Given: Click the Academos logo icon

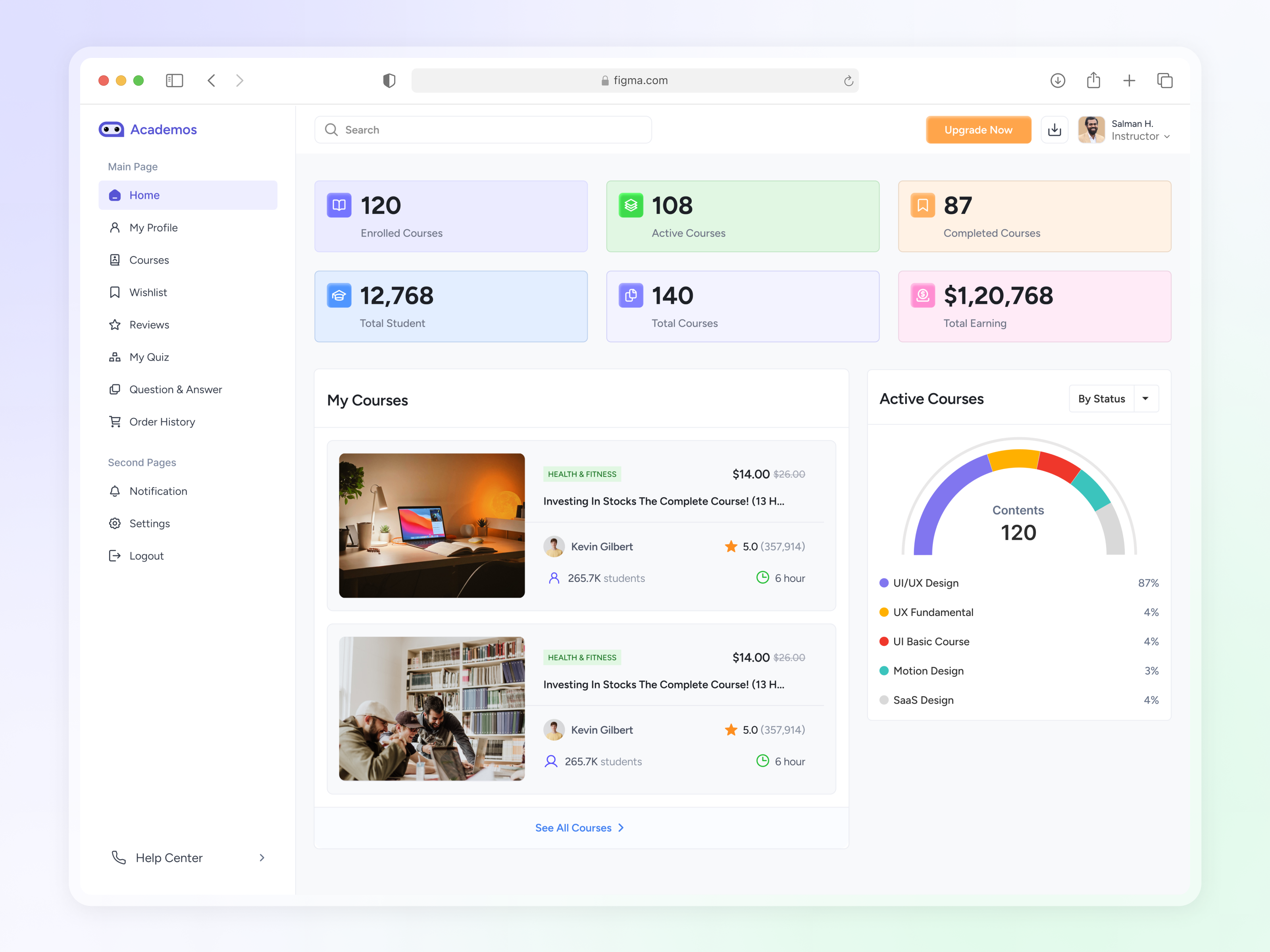Looking at the screenshot, I should pyautogui.click(x=112, y=130).
